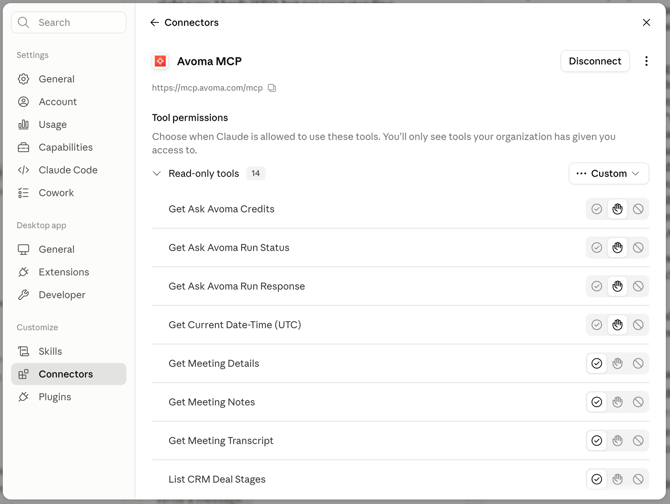Click the Tool permissions heading
The width and height of the screenshot is (670, 504).
point(190,117)
